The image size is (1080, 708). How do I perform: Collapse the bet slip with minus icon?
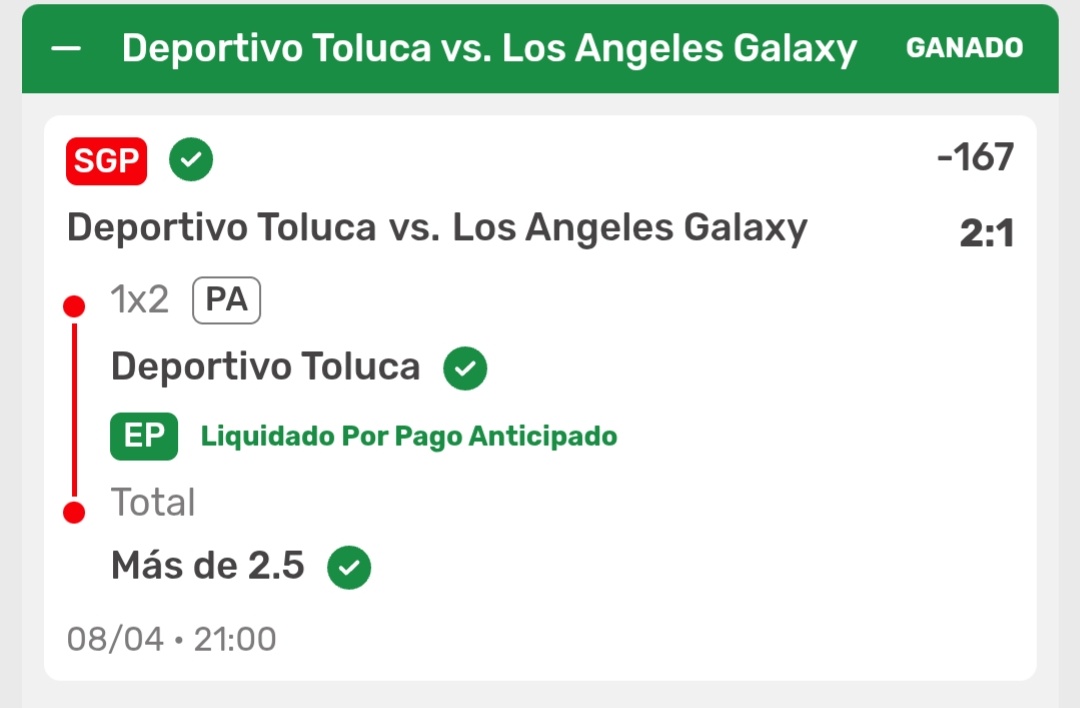coord(66,48)
